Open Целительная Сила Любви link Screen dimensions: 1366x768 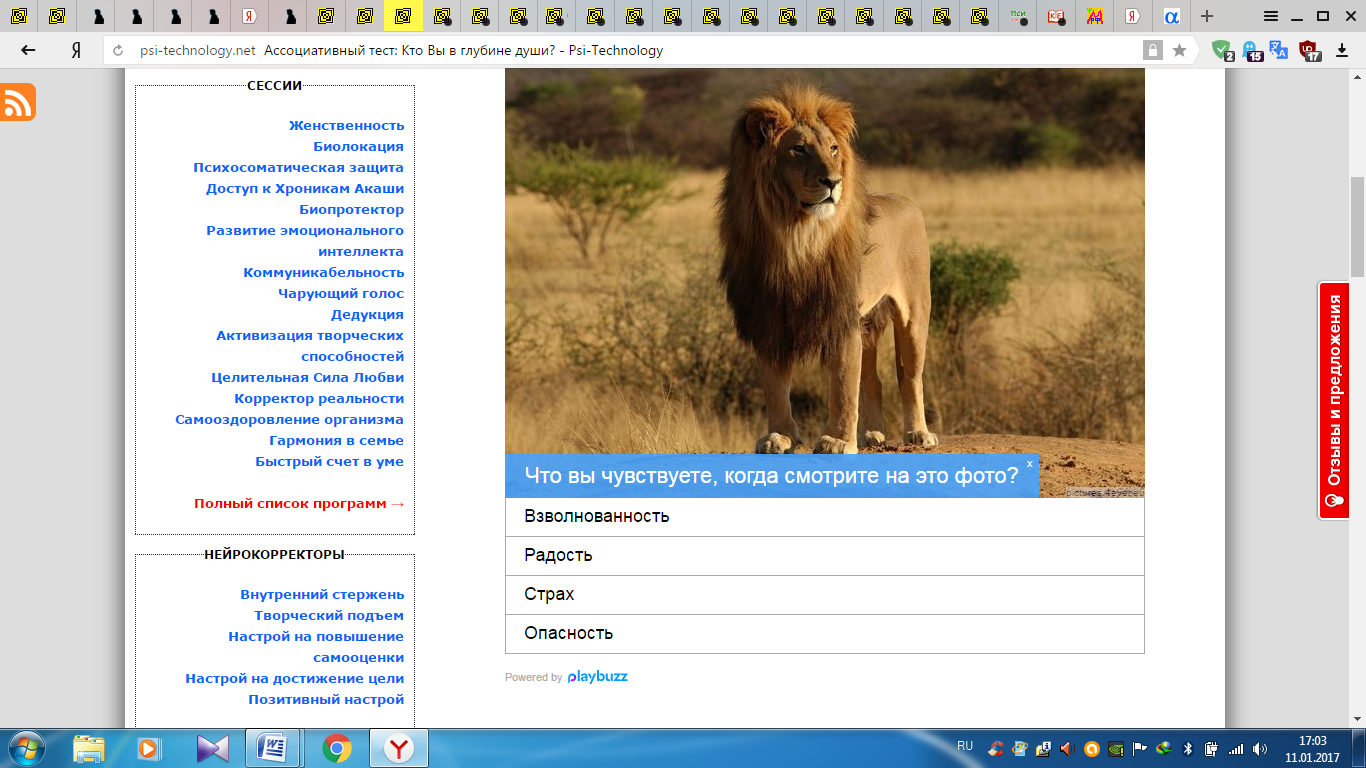pos(307,377)
